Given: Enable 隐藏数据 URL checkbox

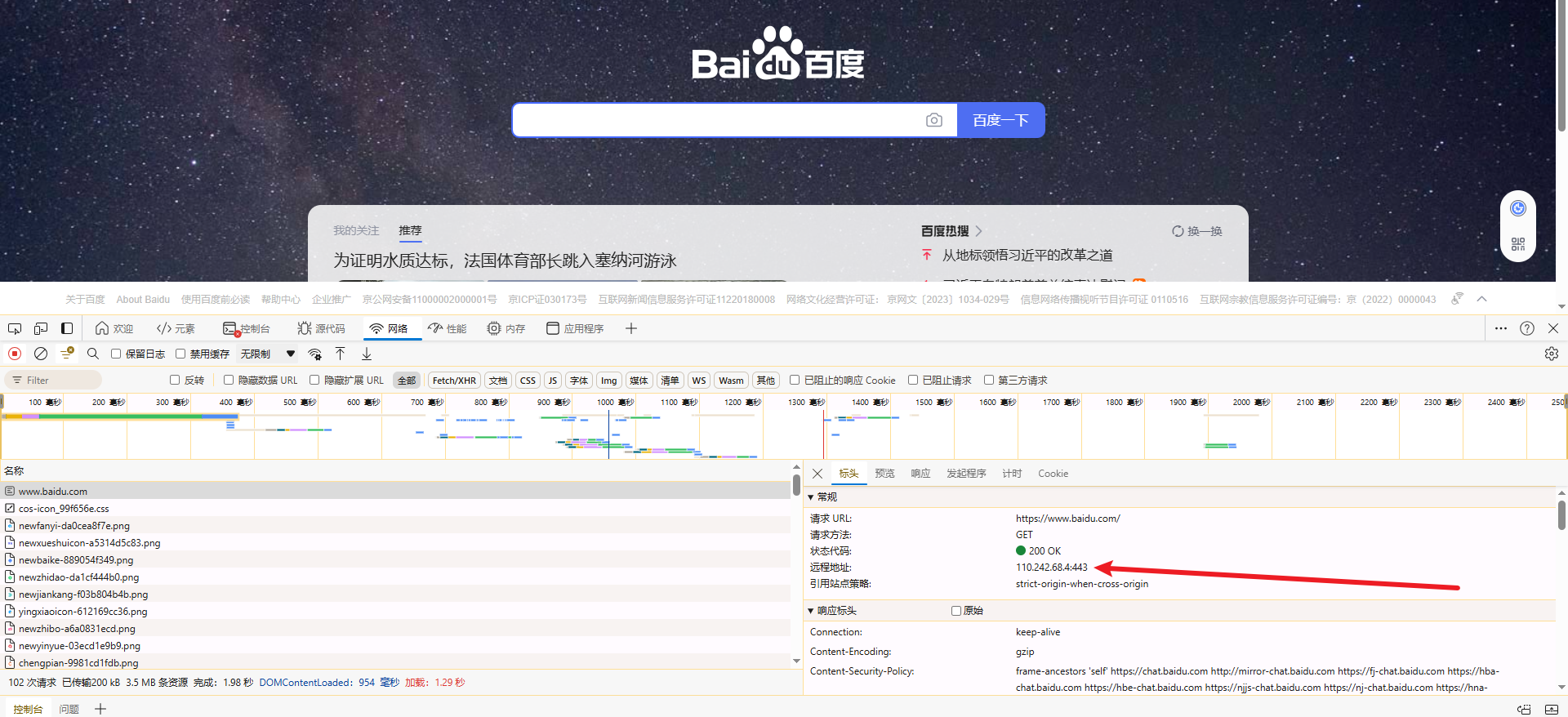Looking at the screenshot, I should tap(229, 380).
